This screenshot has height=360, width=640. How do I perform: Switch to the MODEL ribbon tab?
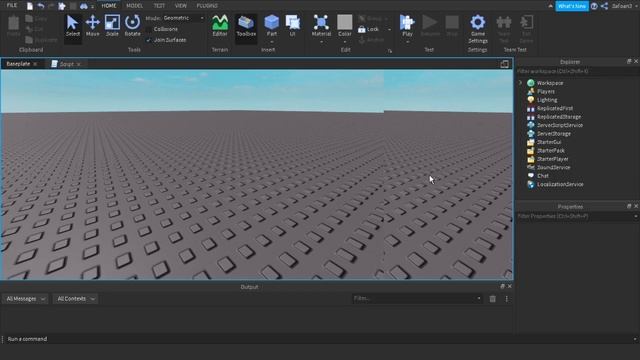tap(134, 6)
